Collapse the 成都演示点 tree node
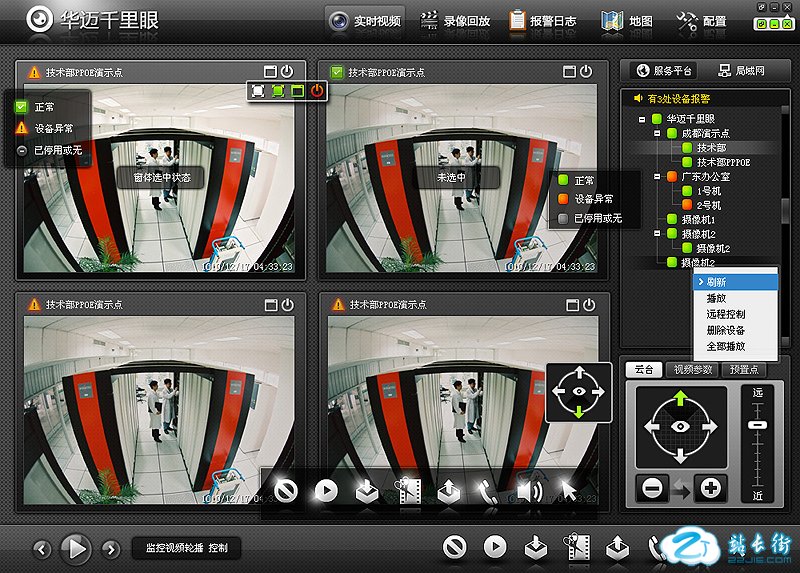 click(x=656, y=133)
